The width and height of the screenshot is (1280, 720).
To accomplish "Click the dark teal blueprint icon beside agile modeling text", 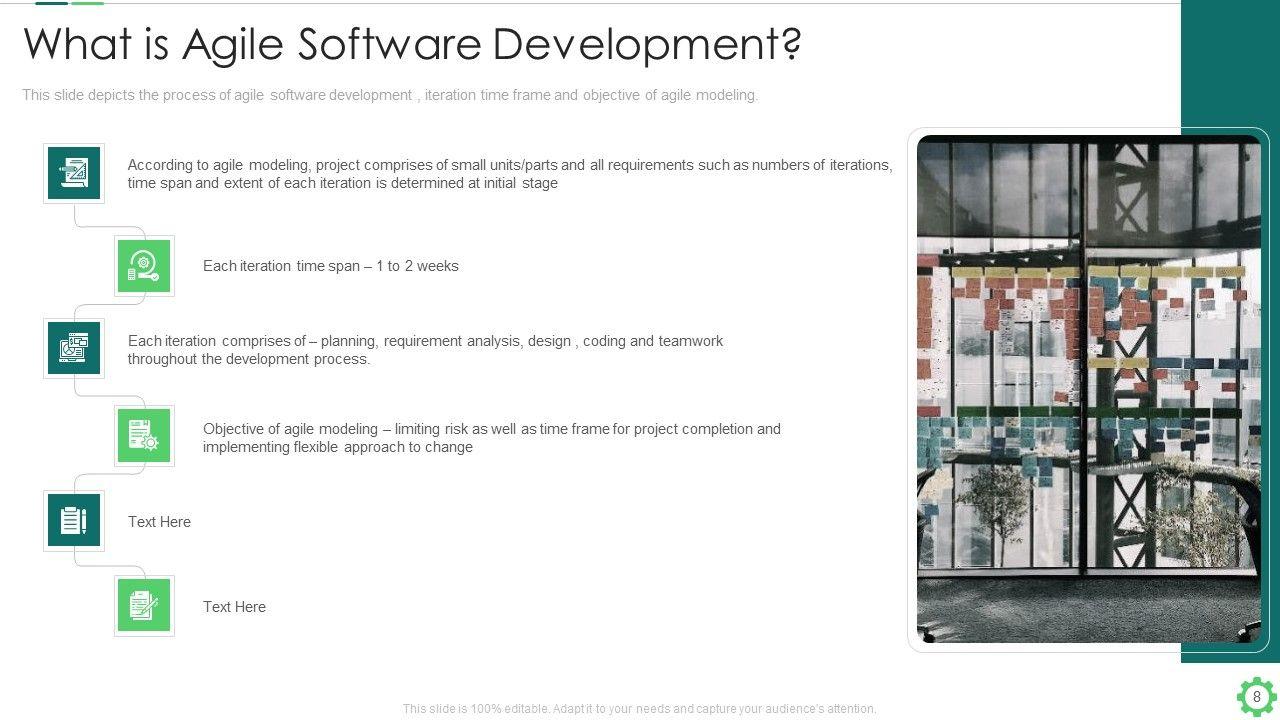I will pyautogui.click(x=74, y=174).
